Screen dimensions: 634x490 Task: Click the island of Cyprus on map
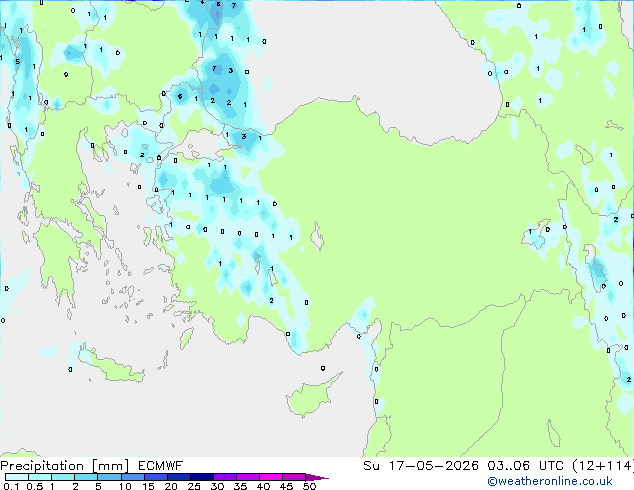(311, 395)
